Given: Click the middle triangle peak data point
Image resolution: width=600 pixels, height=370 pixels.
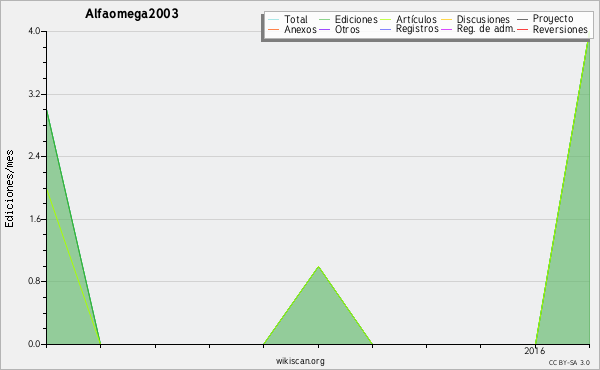Looking at the screenshot, I should [x=318, y=266].
